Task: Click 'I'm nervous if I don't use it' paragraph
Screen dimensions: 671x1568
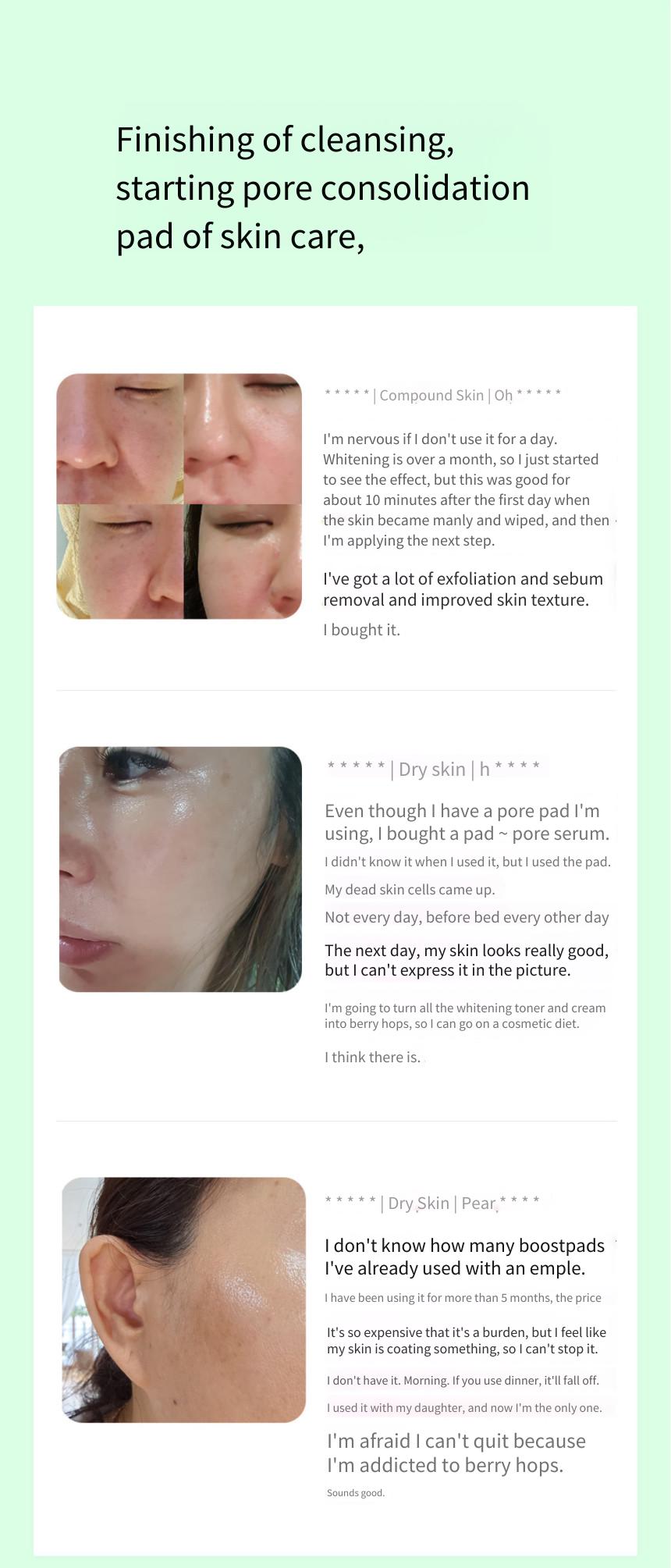Action: pyautogui.click(x=467, y=489)
